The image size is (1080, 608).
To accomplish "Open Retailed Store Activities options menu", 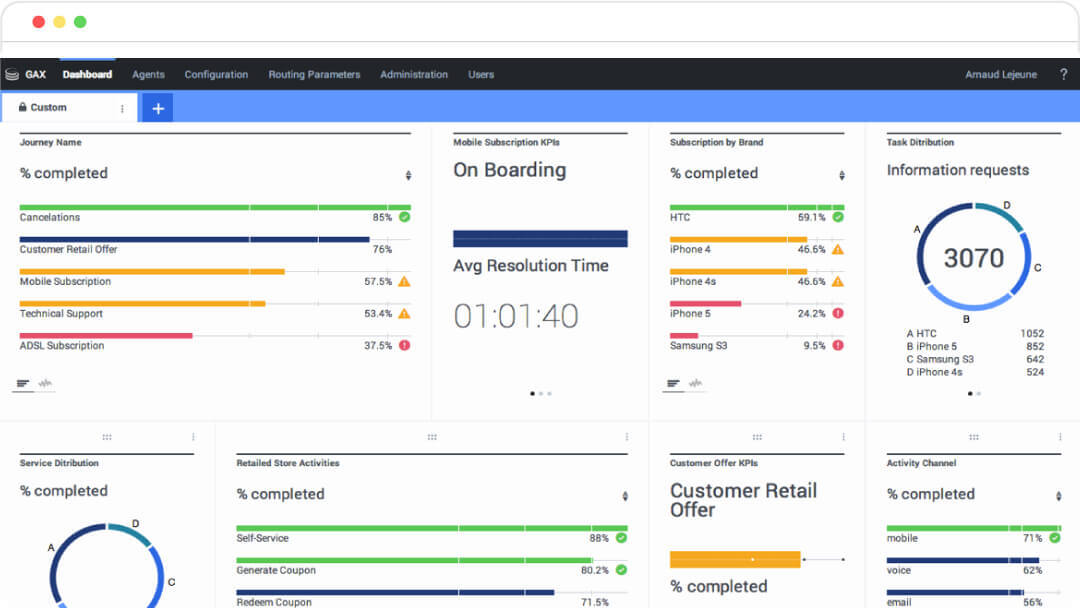I will coord(627,437).
